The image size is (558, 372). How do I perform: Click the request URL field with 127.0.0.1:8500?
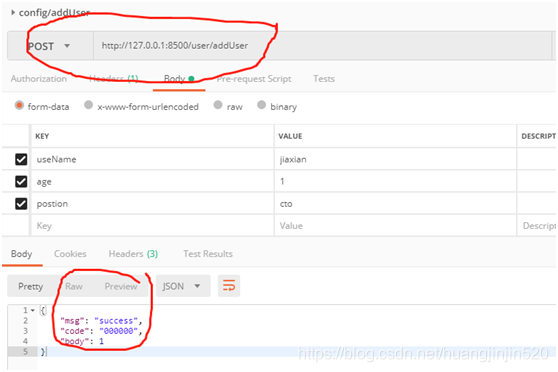click(322, 46)
